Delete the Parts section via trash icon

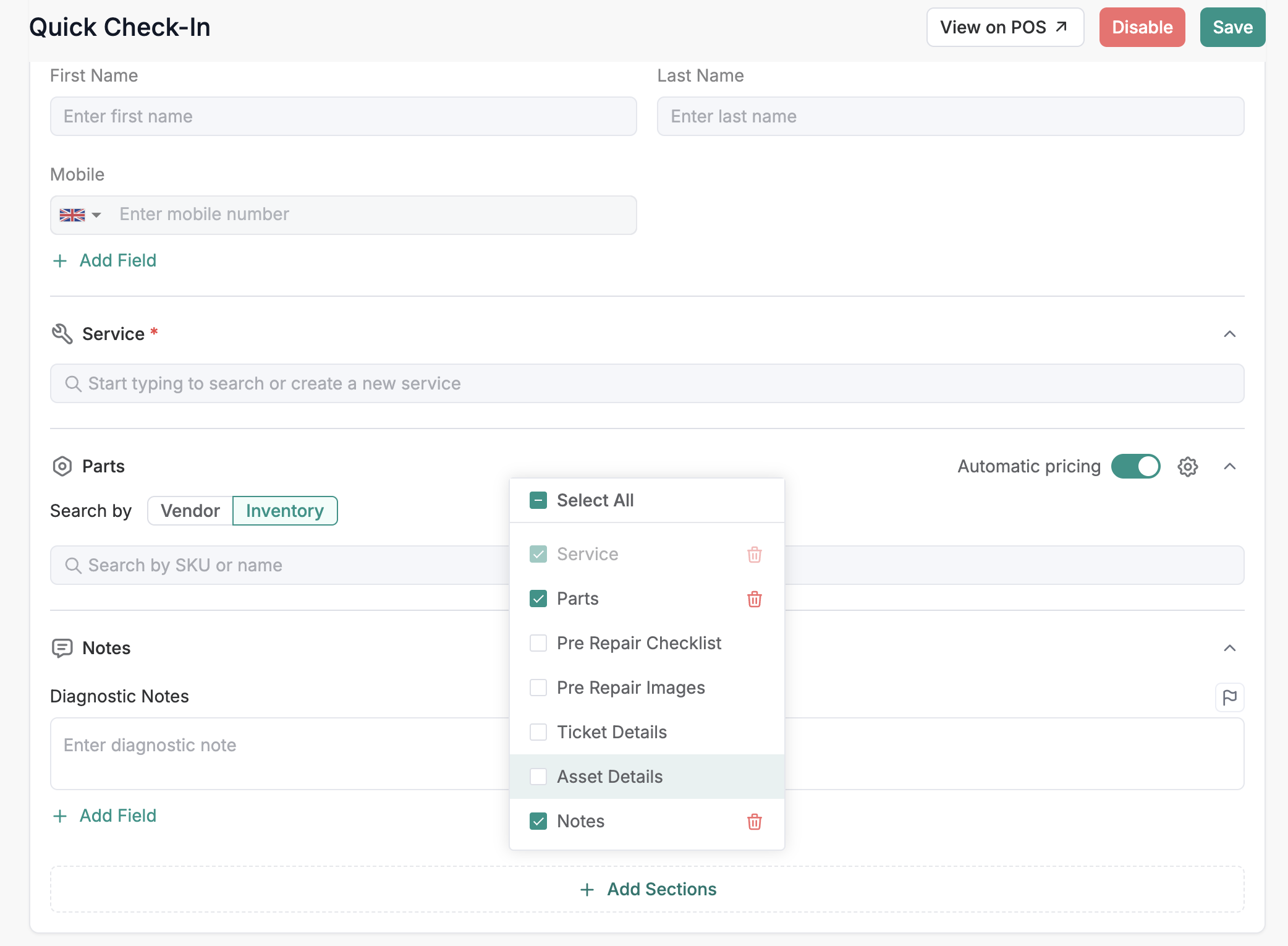point(754,599)
